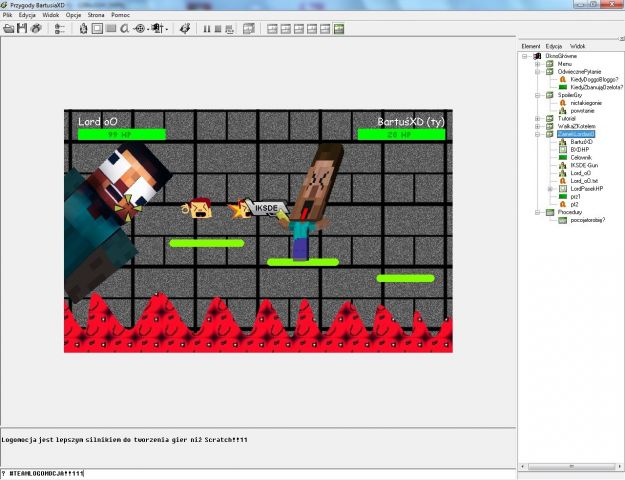The width and height of the screenshot is (625, 480).
Task: Select the first window layout icon
Action: coord(272,29)
